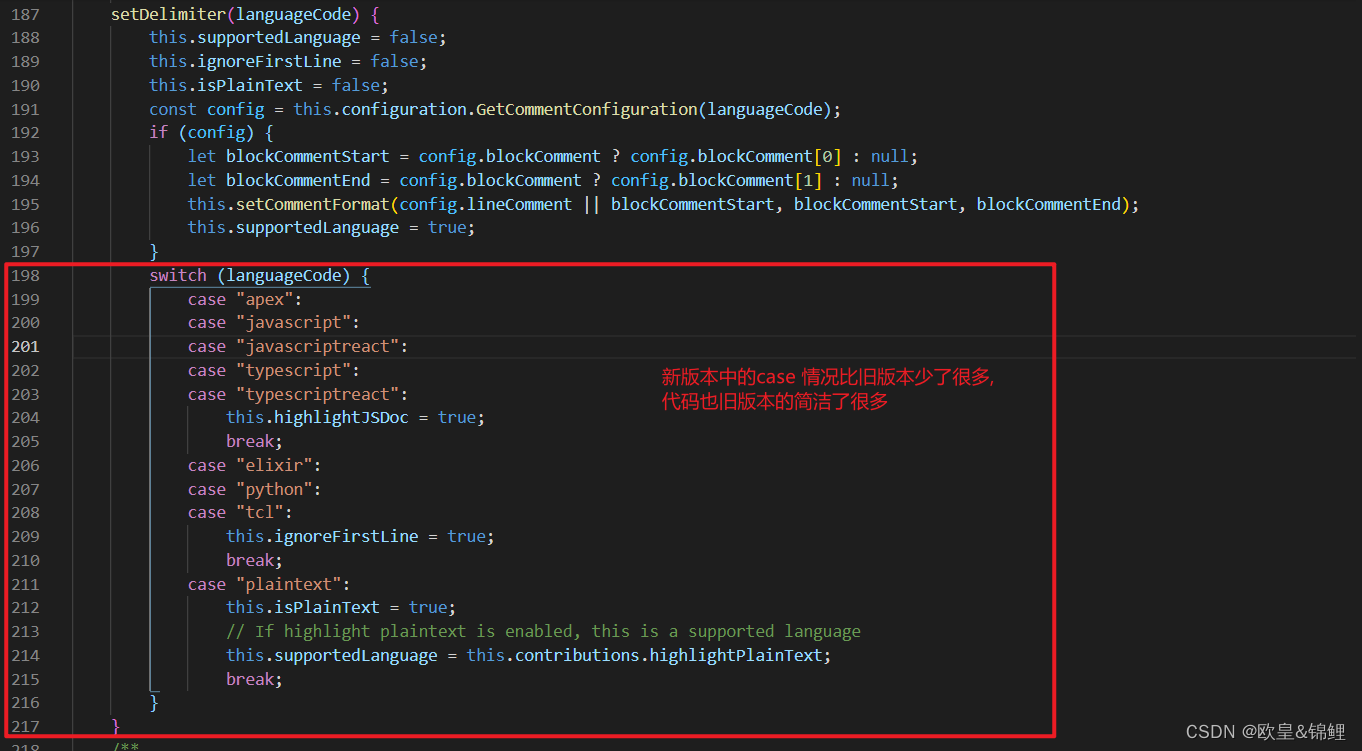Click line number 190 in the gutter
The width and height of the screenshot is (1362, 751).
[x=25, y=86]
